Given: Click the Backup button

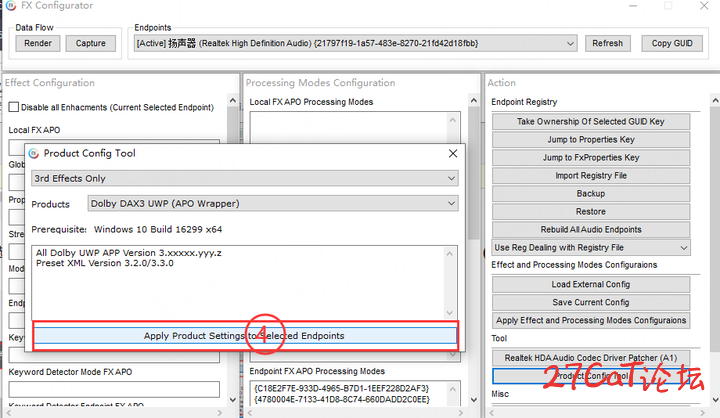Looking at the screenshot, I should point(591,193).
